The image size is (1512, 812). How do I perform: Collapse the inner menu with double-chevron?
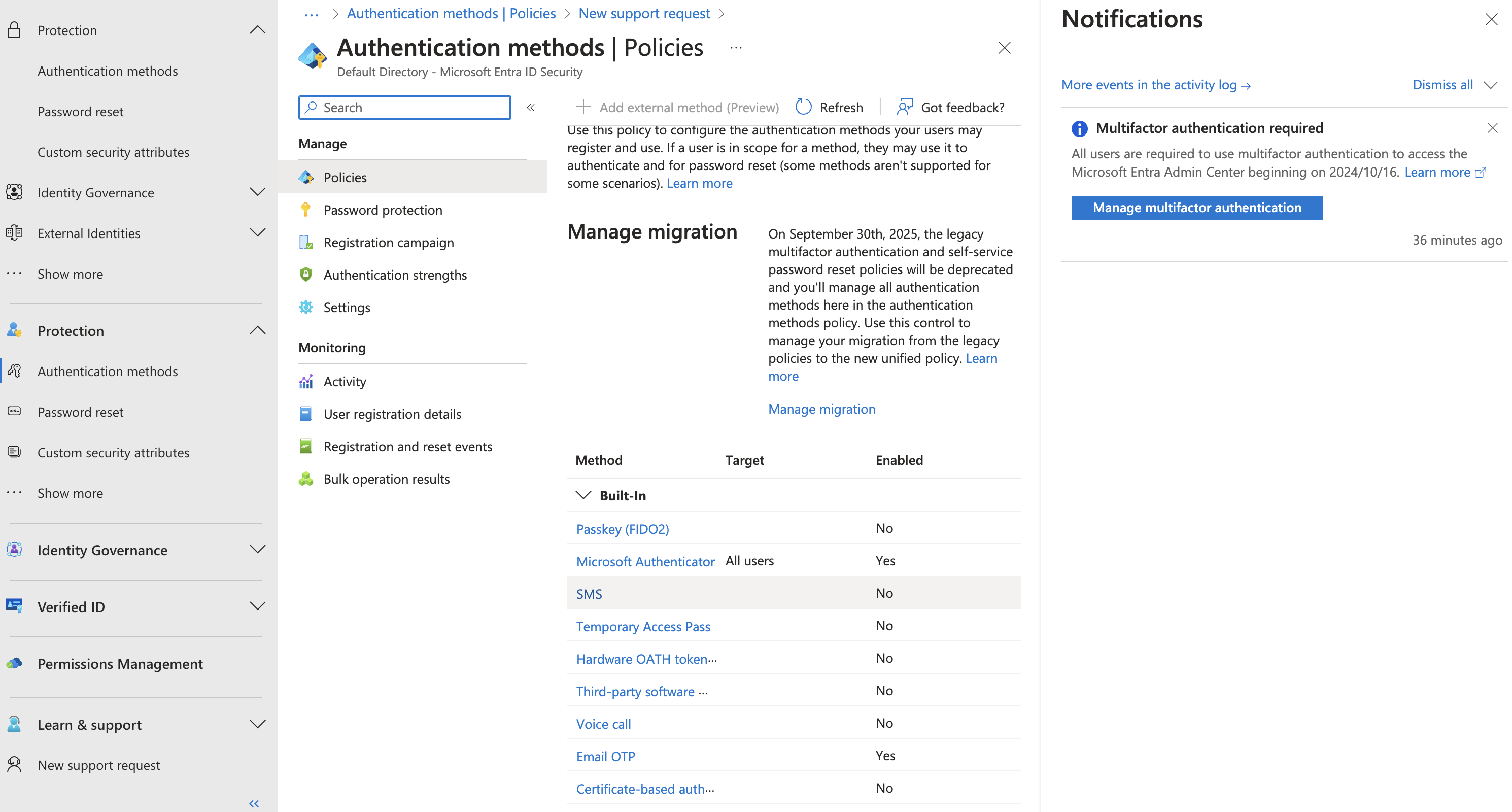(531, 108)
